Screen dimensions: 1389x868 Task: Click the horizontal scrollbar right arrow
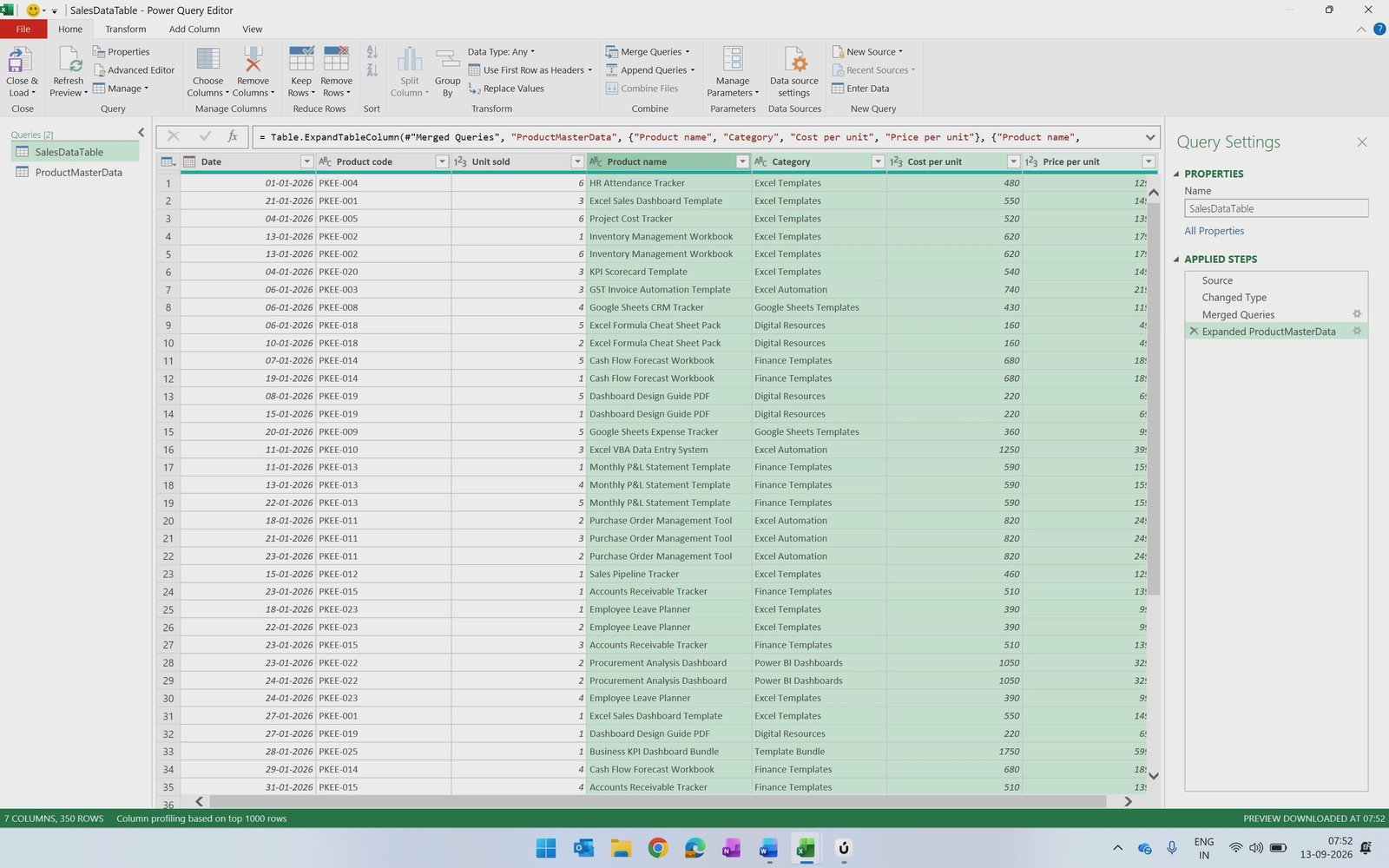pyautogui.click(x=1128, y=801)
